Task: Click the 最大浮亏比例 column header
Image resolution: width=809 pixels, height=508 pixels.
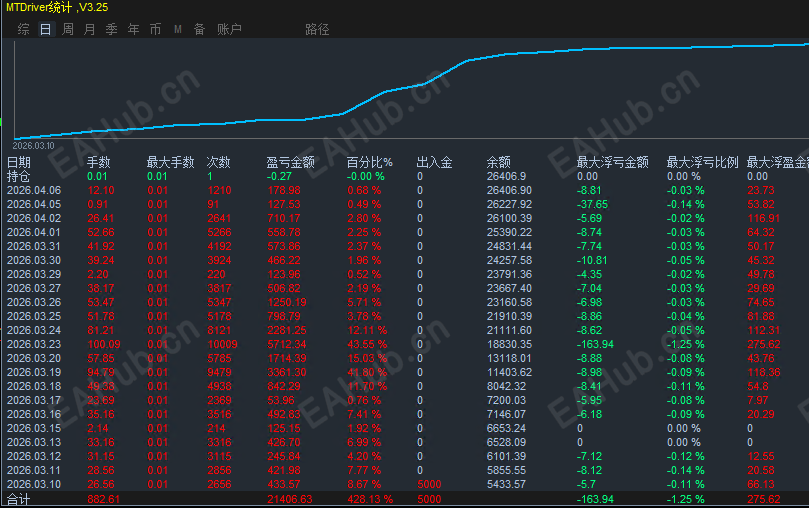Action: [x=703, y=162]
